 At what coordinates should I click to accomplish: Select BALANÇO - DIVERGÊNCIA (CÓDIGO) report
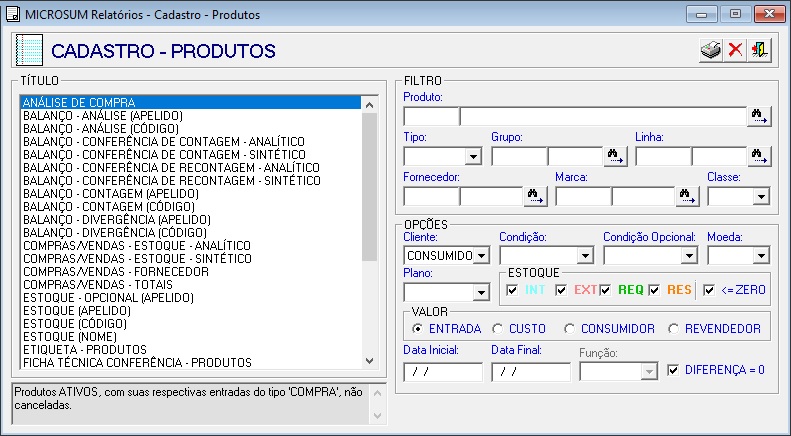(x=191, y=233)
